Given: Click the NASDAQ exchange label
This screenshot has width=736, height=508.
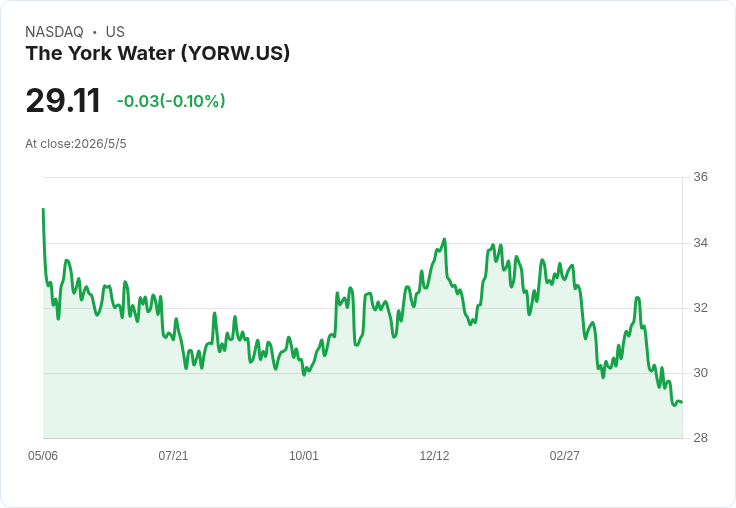Looking at the screenshot, I should [x=54, y=32].
